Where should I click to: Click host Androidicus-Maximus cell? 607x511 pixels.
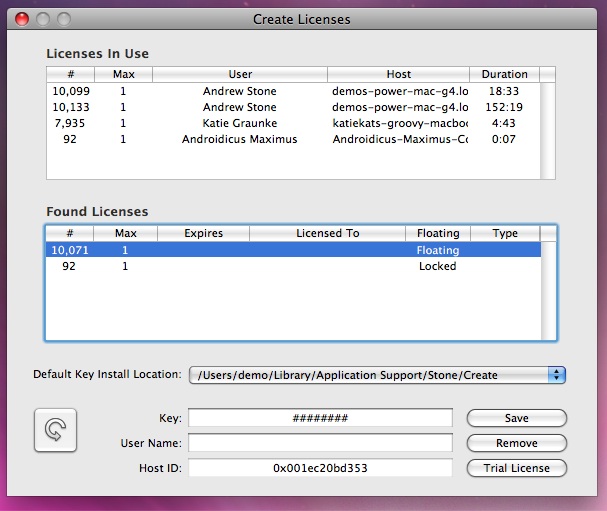tap(400, 139)
